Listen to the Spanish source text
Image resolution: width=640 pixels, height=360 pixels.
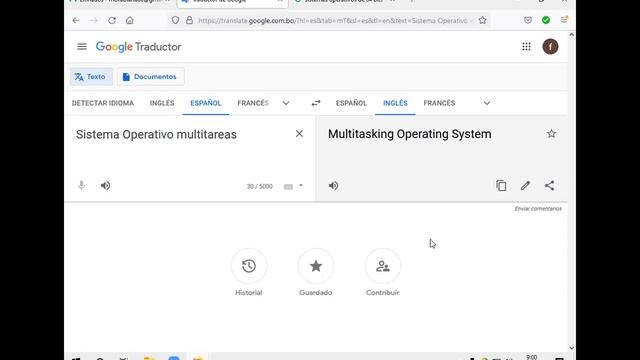105,185
